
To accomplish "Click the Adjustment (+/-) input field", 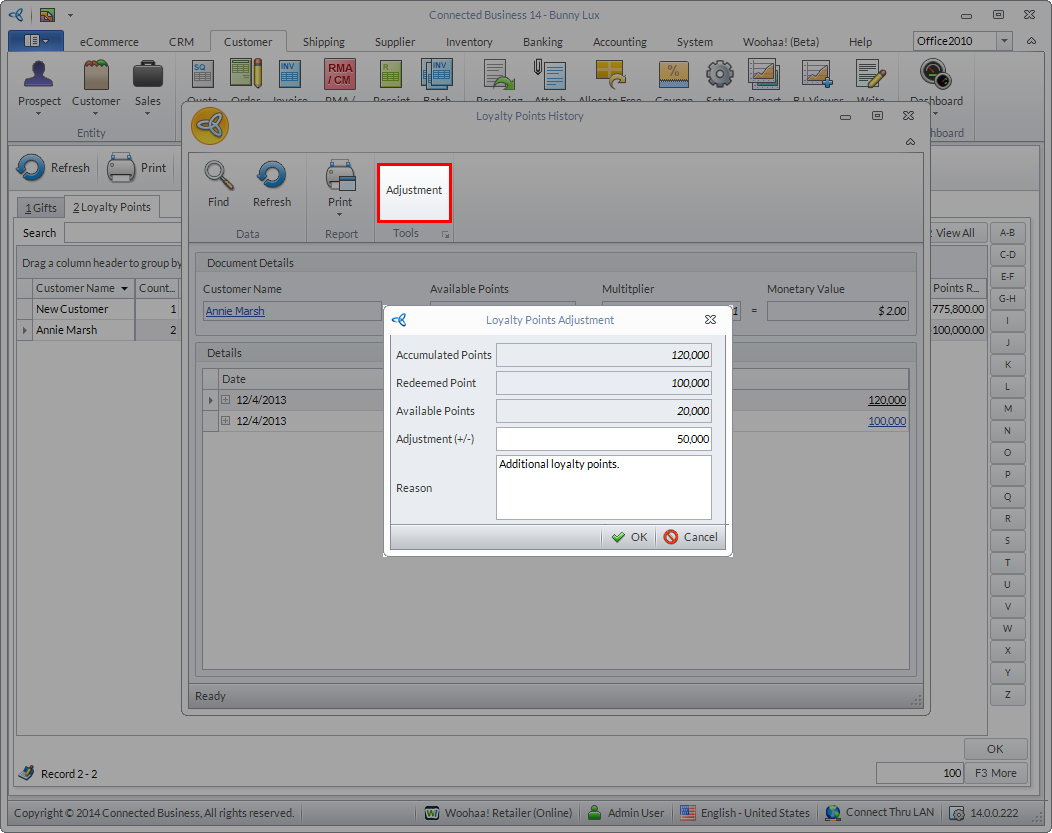I will (603, 439).
